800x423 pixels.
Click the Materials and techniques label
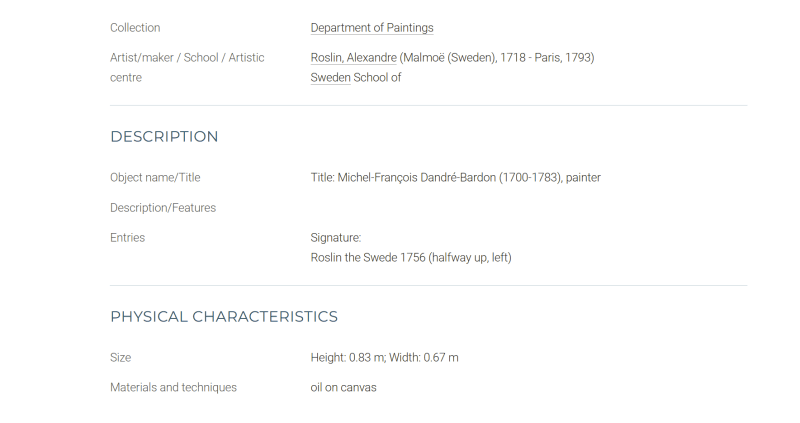pyautogui.click(x=173, y=388)
